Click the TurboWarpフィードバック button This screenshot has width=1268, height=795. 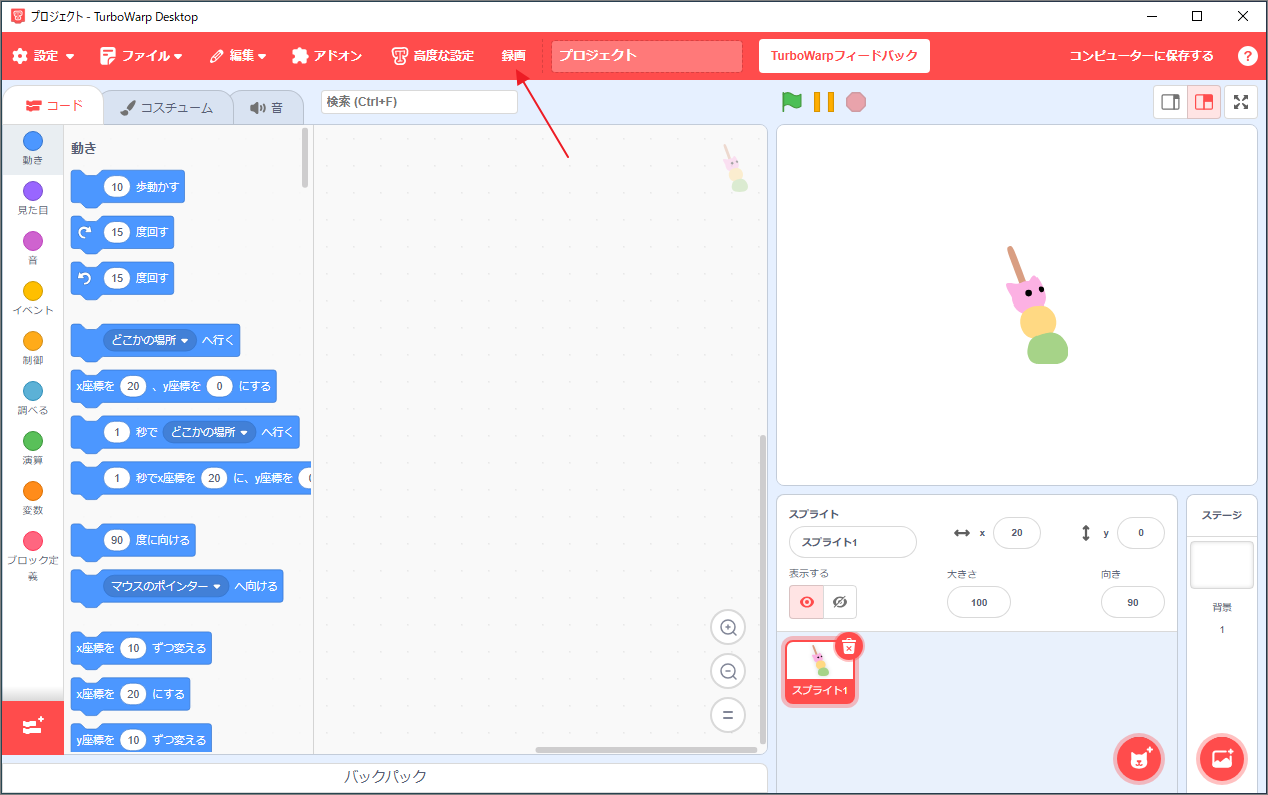pyautogui.click(x=844, y=55)
